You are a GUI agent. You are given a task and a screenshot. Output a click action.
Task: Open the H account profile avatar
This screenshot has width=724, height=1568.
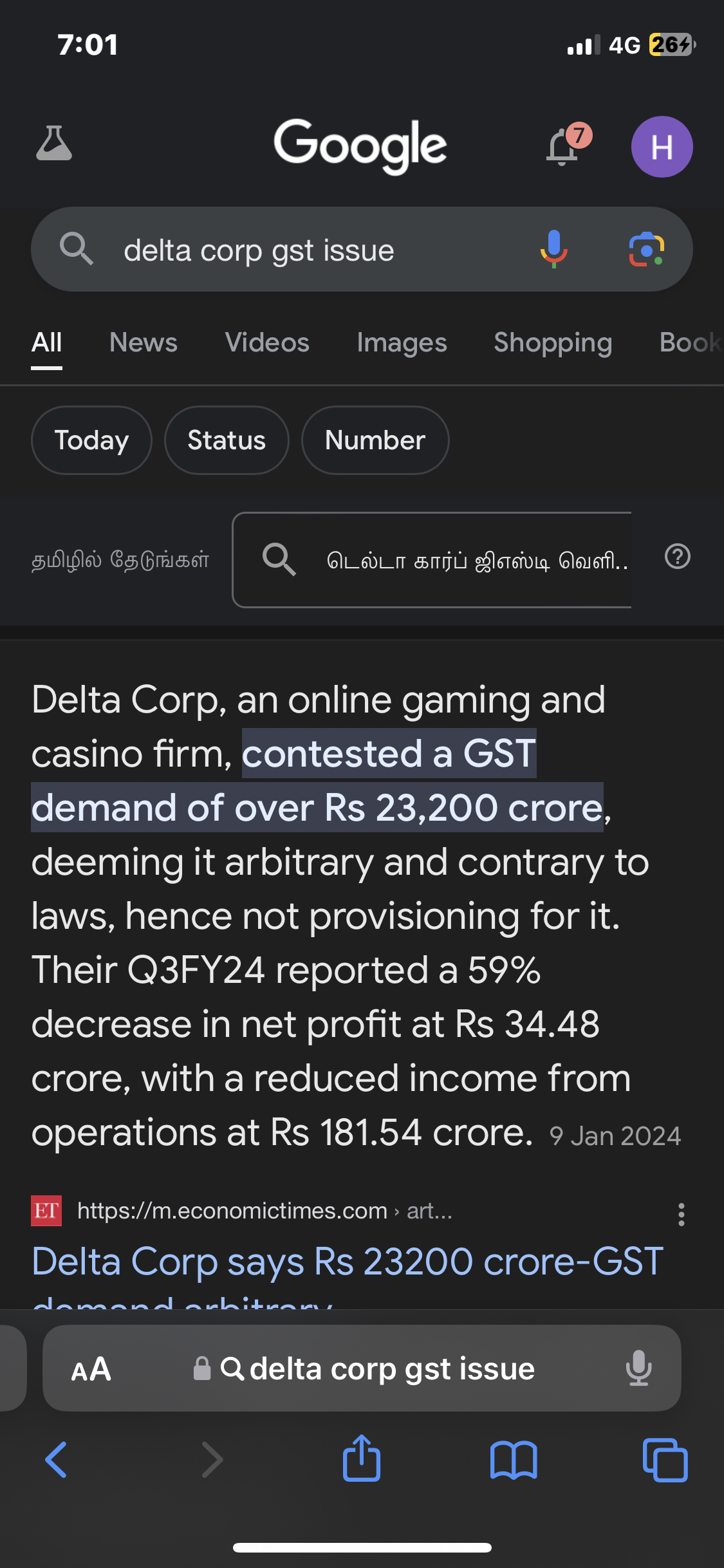[662, 147]
